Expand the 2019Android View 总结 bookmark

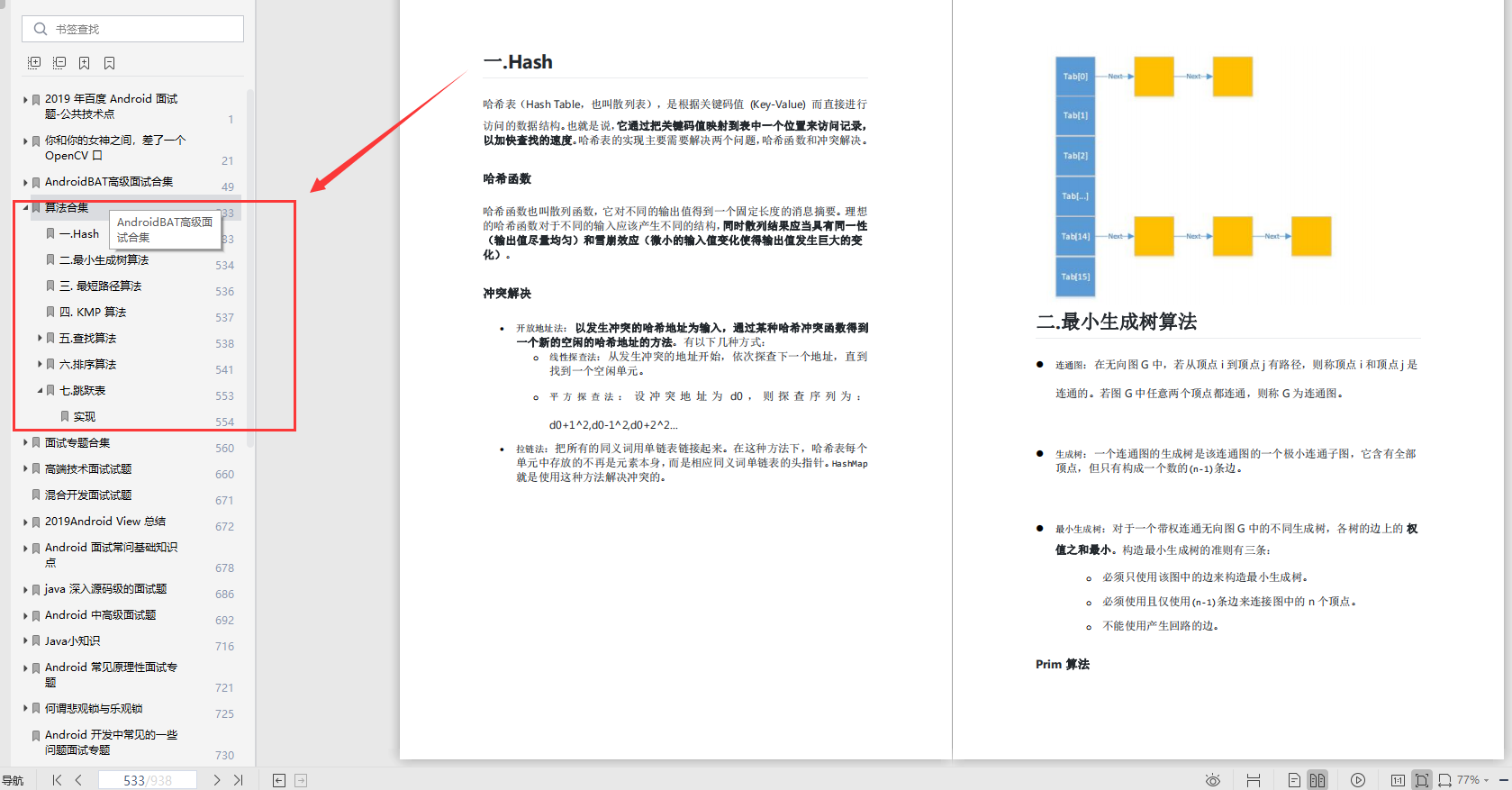tap(25, 522)
